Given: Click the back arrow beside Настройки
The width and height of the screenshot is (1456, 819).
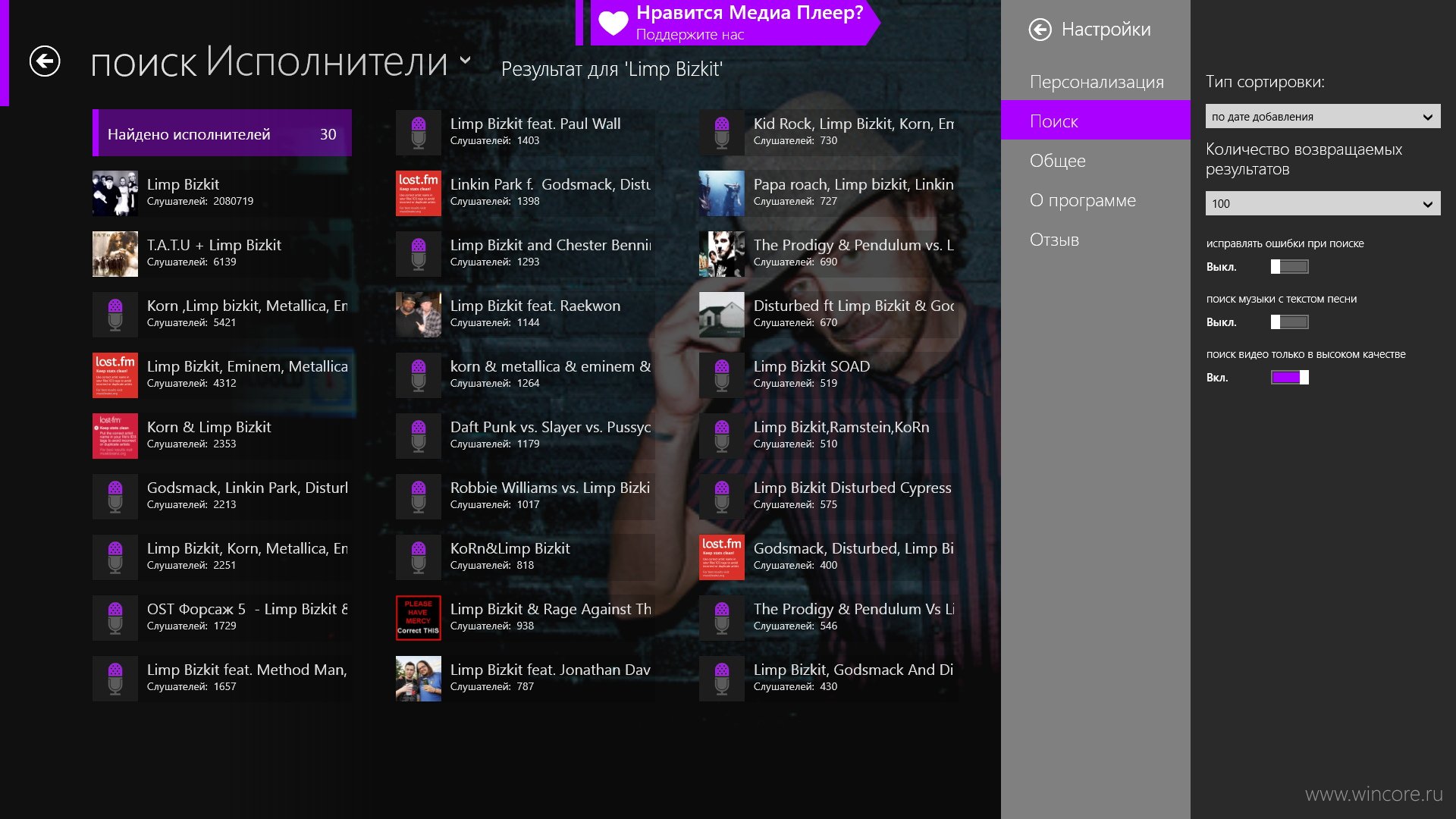Looking at the screenshot, I should pos(1040,30).
